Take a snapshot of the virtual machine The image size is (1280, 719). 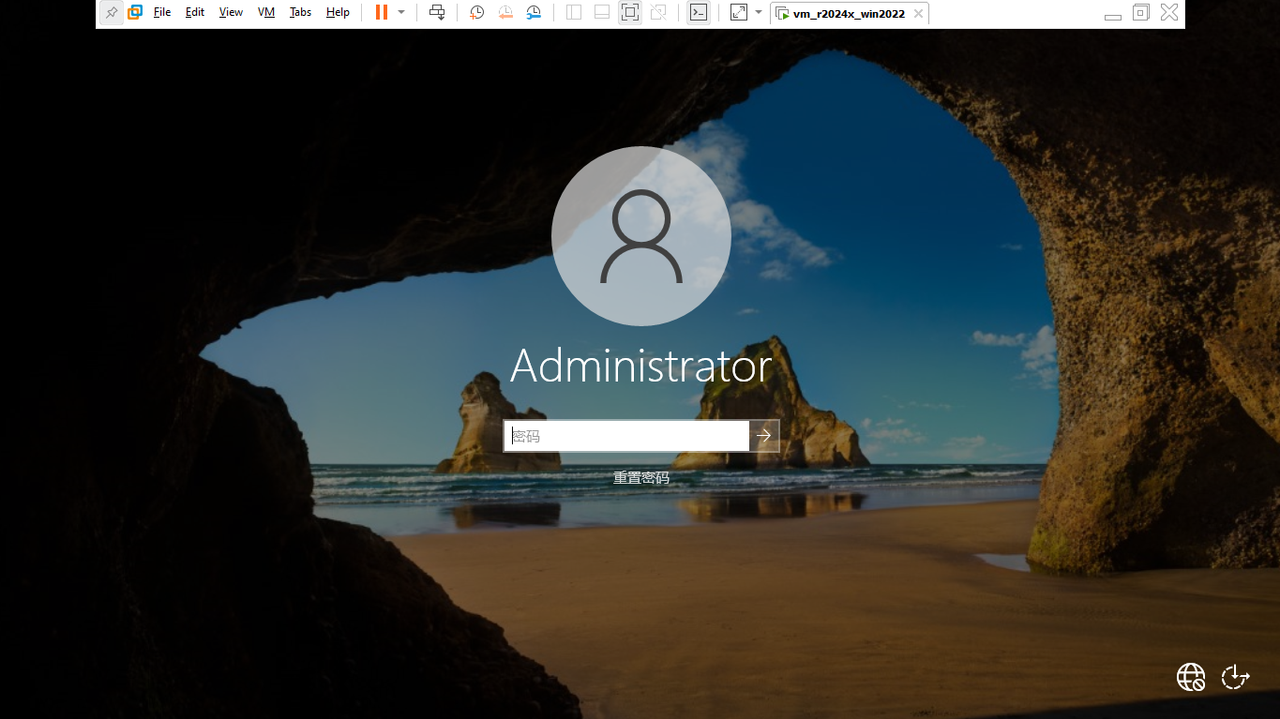(477, 13)
